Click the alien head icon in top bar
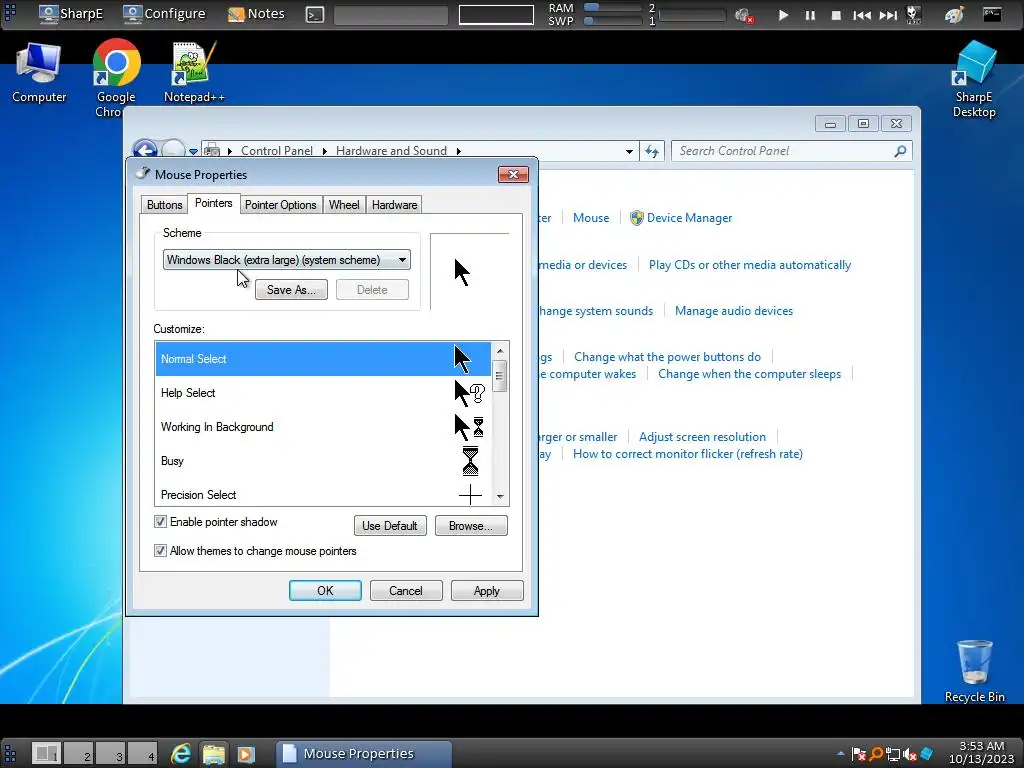 click(914, 15)
